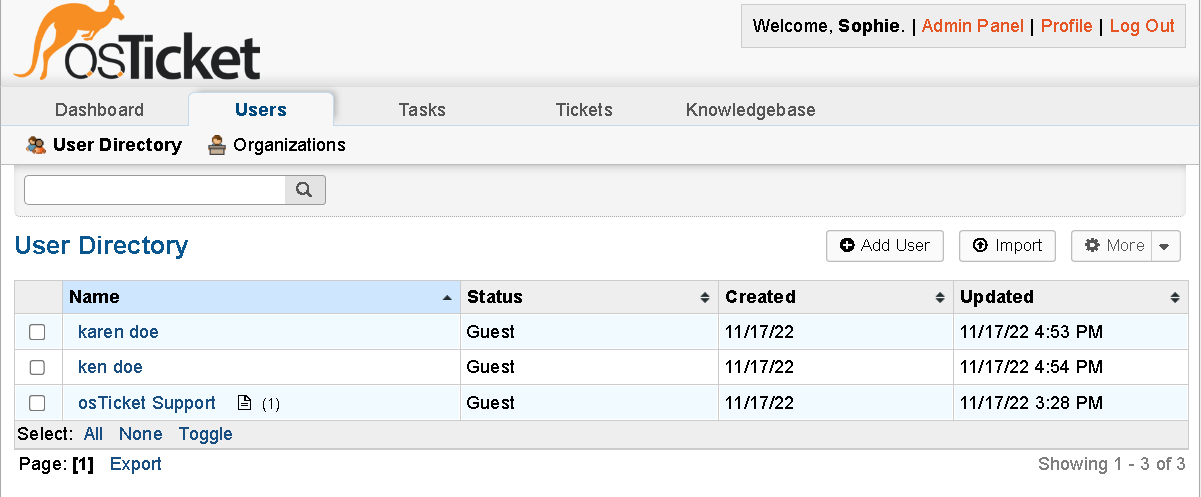
Task: Select the osTicket Support row checkbox
Action: click(x=37, y=404)
